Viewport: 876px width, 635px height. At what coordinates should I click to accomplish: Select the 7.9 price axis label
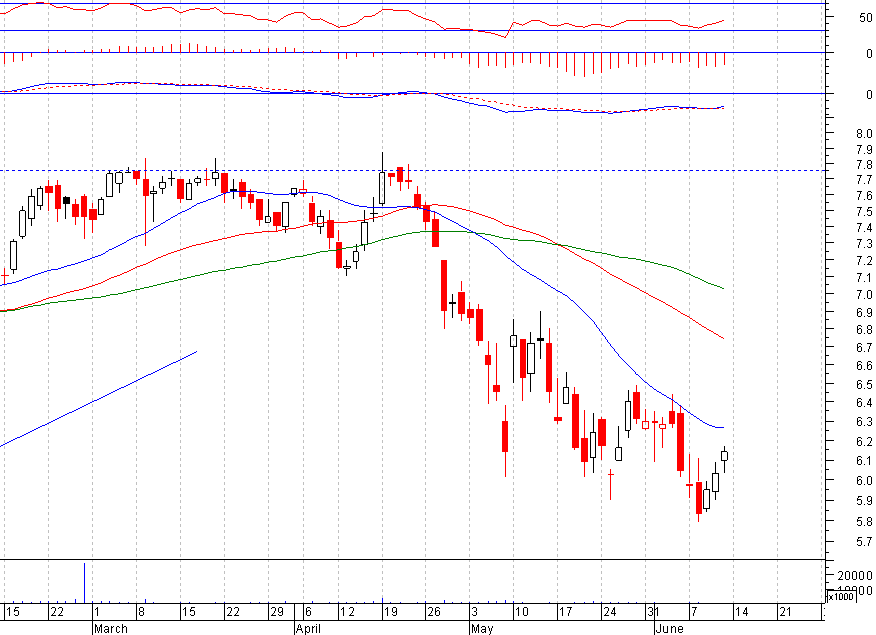(x=864, y=150)
